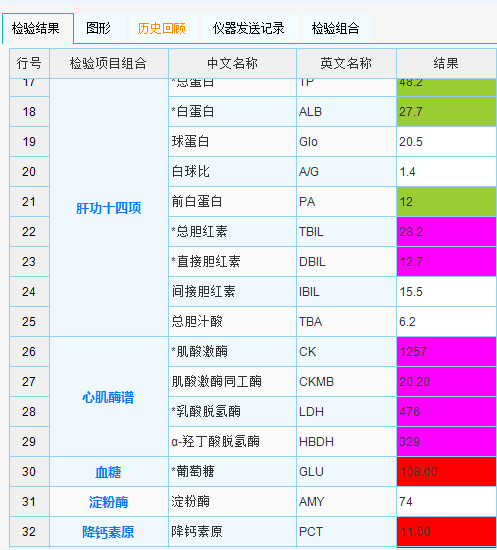Click the 肝功十四项 group link
Screen dimensions: 497x550
pos(109,208)
